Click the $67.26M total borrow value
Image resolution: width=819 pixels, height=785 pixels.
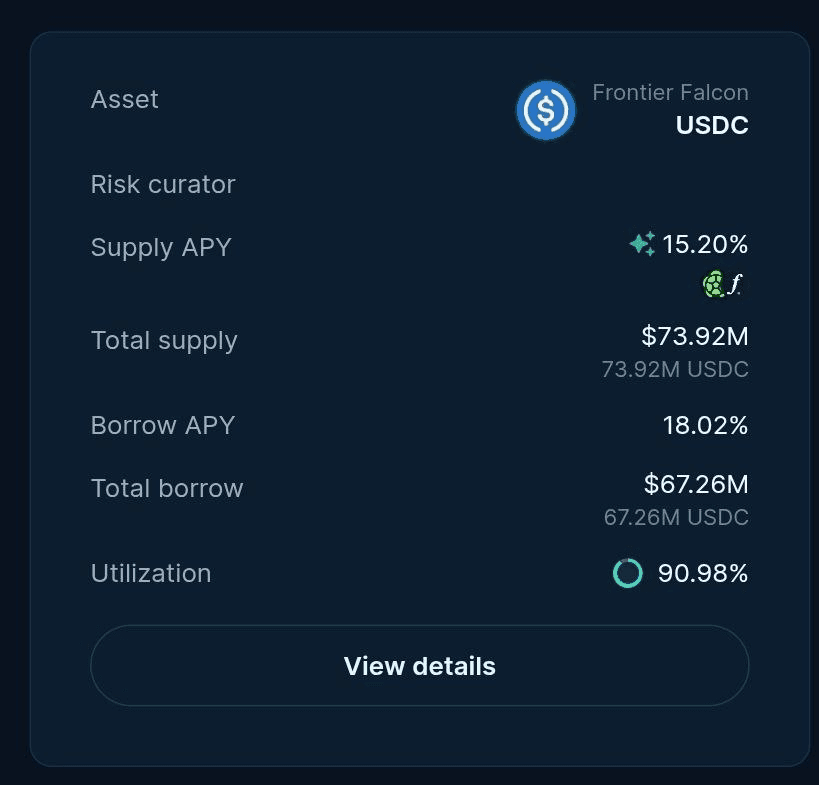click(x=696, y=484)
